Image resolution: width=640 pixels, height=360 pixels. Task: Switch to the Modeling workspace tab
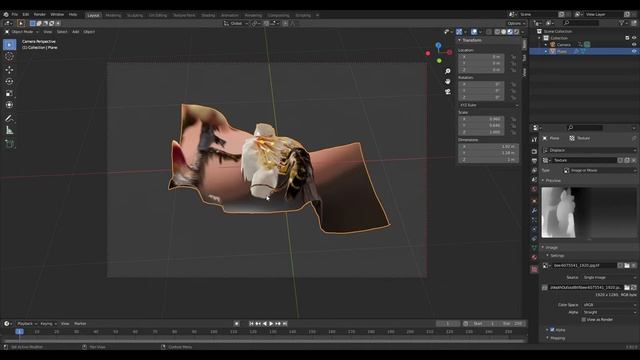tap(113, 15)
